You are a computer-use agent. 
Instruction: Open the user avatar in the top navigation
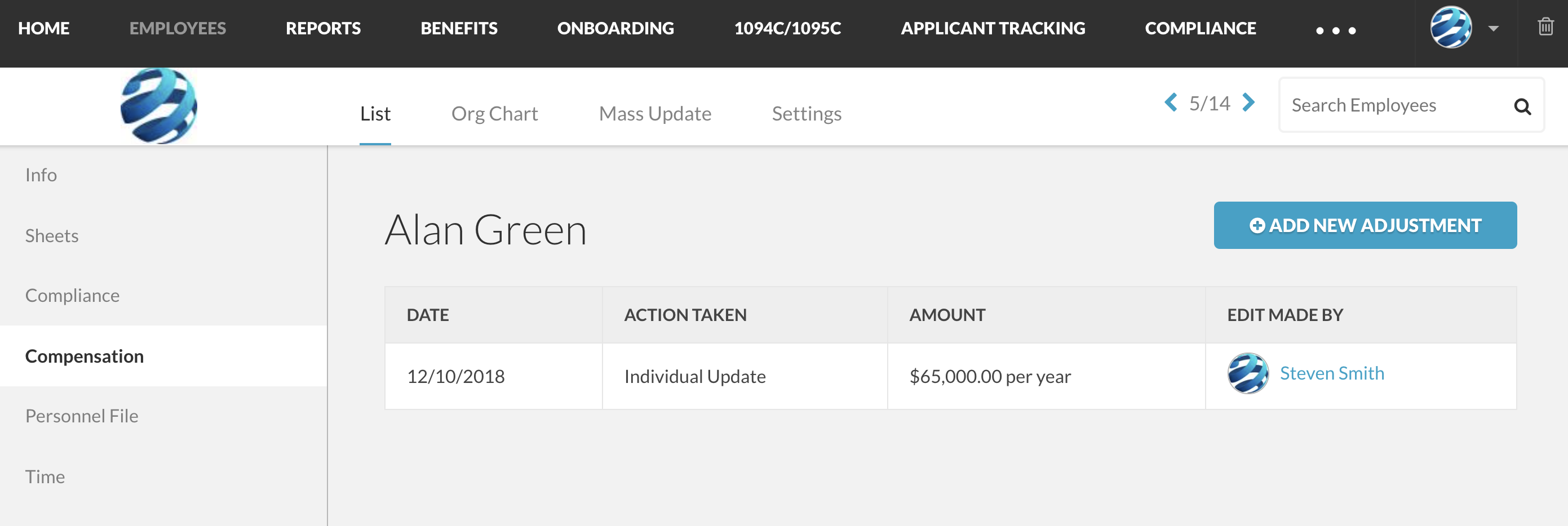coord(1451,28)
